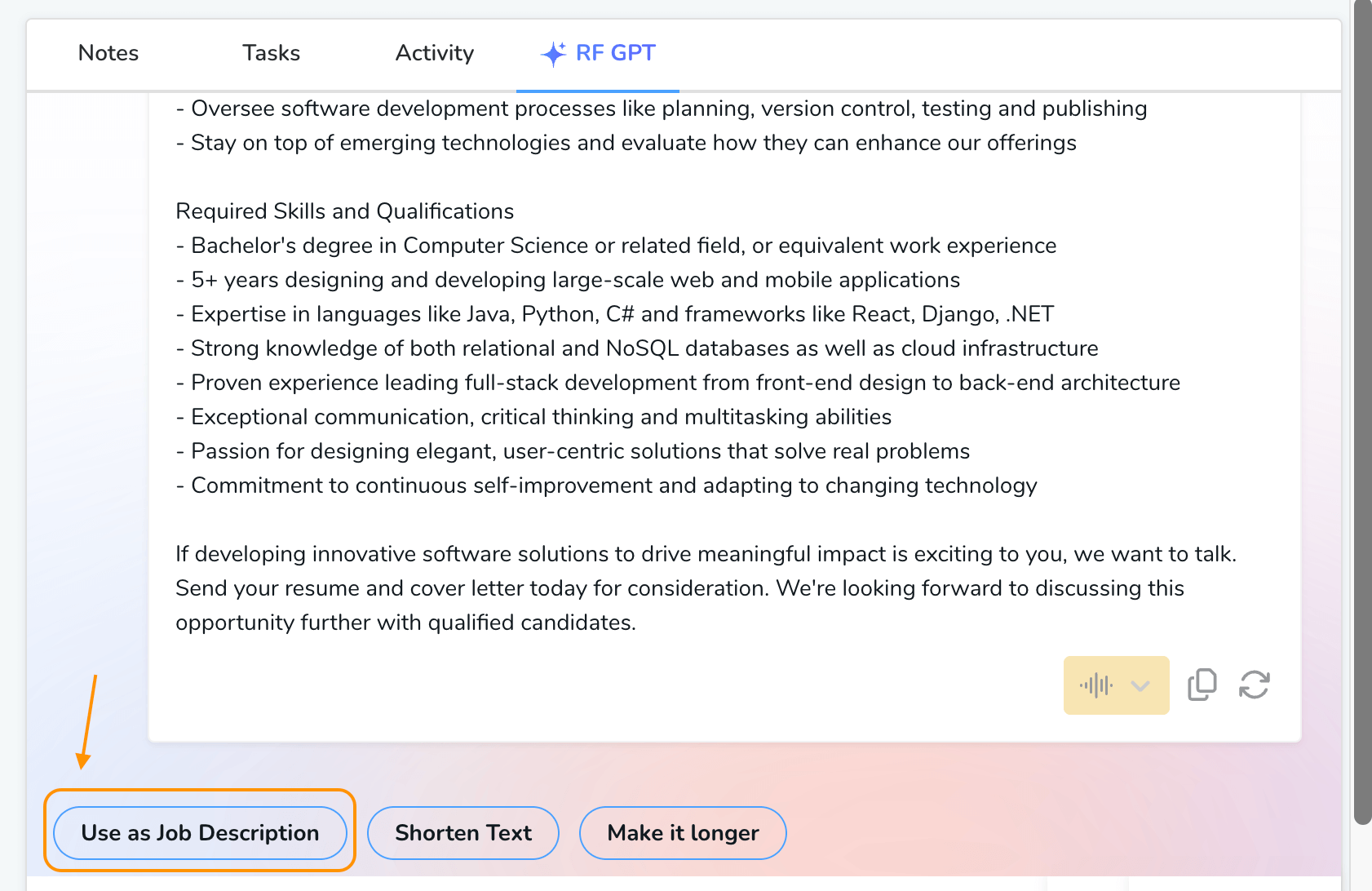This screenshot has width=1372, height=891.
Task: Click the sparkle icon beside RF GPT
Action: click(x=553, y=54)
